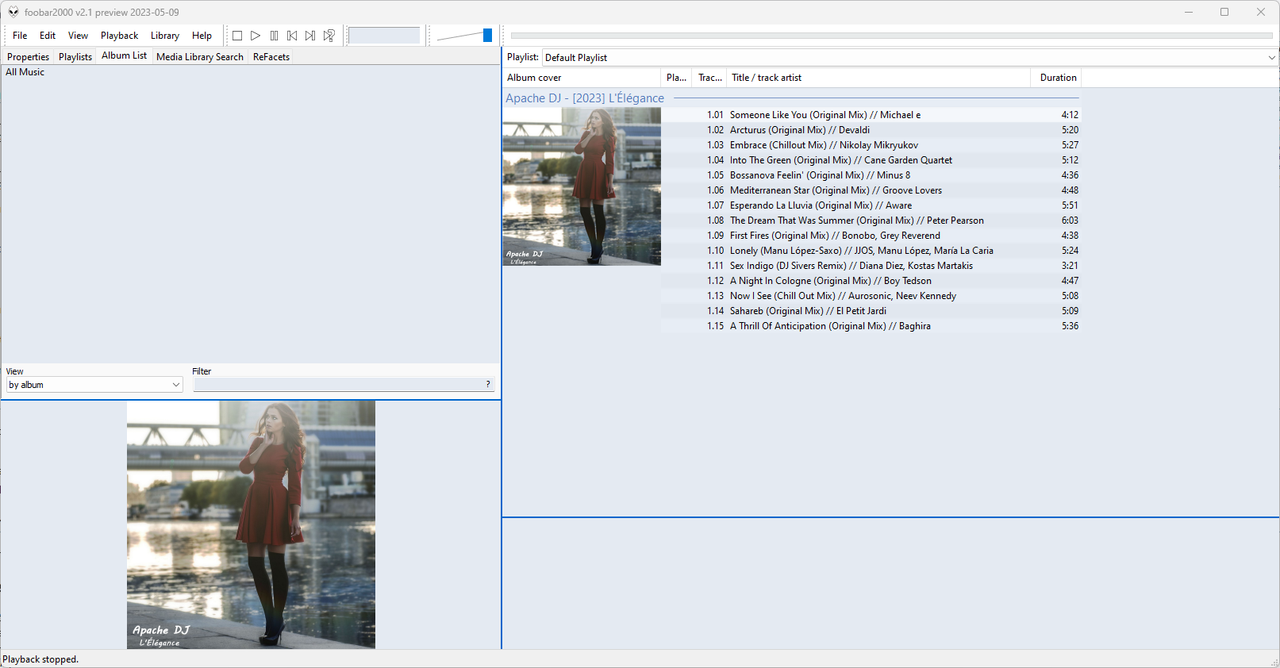The width and height of the screenshot is (1280, 668).
Task: Maximize the foobar2000 window
Action: click(x=1224, y=12)
